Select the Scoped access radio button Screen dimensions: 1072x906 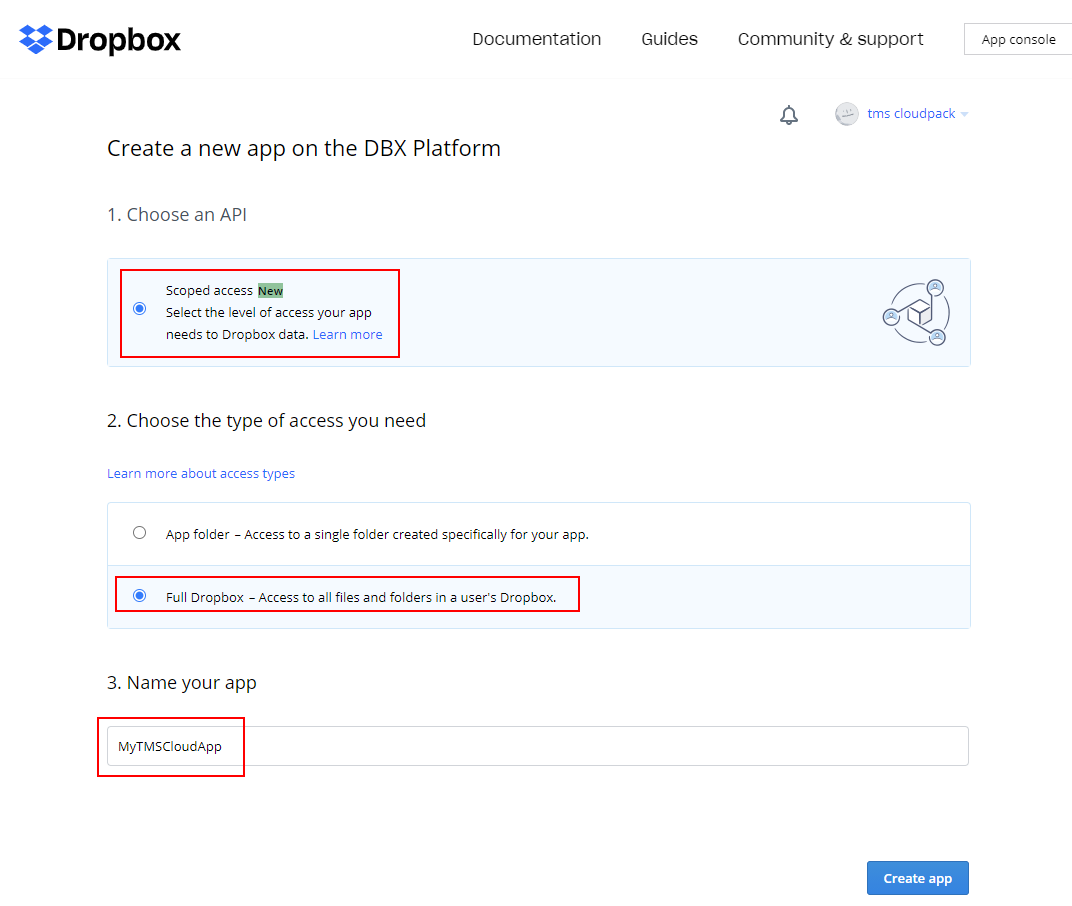tap(140, 309)
